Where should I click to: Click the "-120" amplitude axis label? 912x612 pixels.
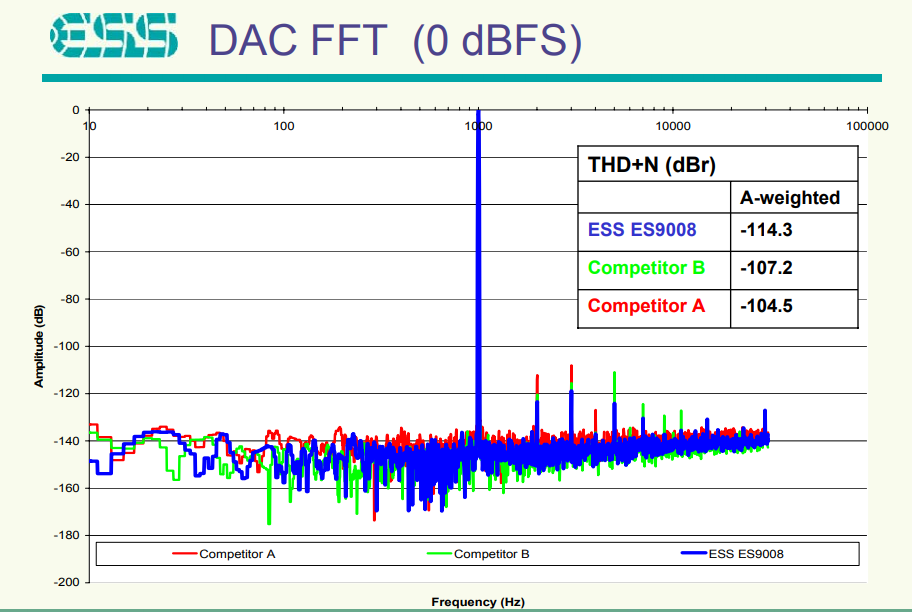(x=67, y=394)
